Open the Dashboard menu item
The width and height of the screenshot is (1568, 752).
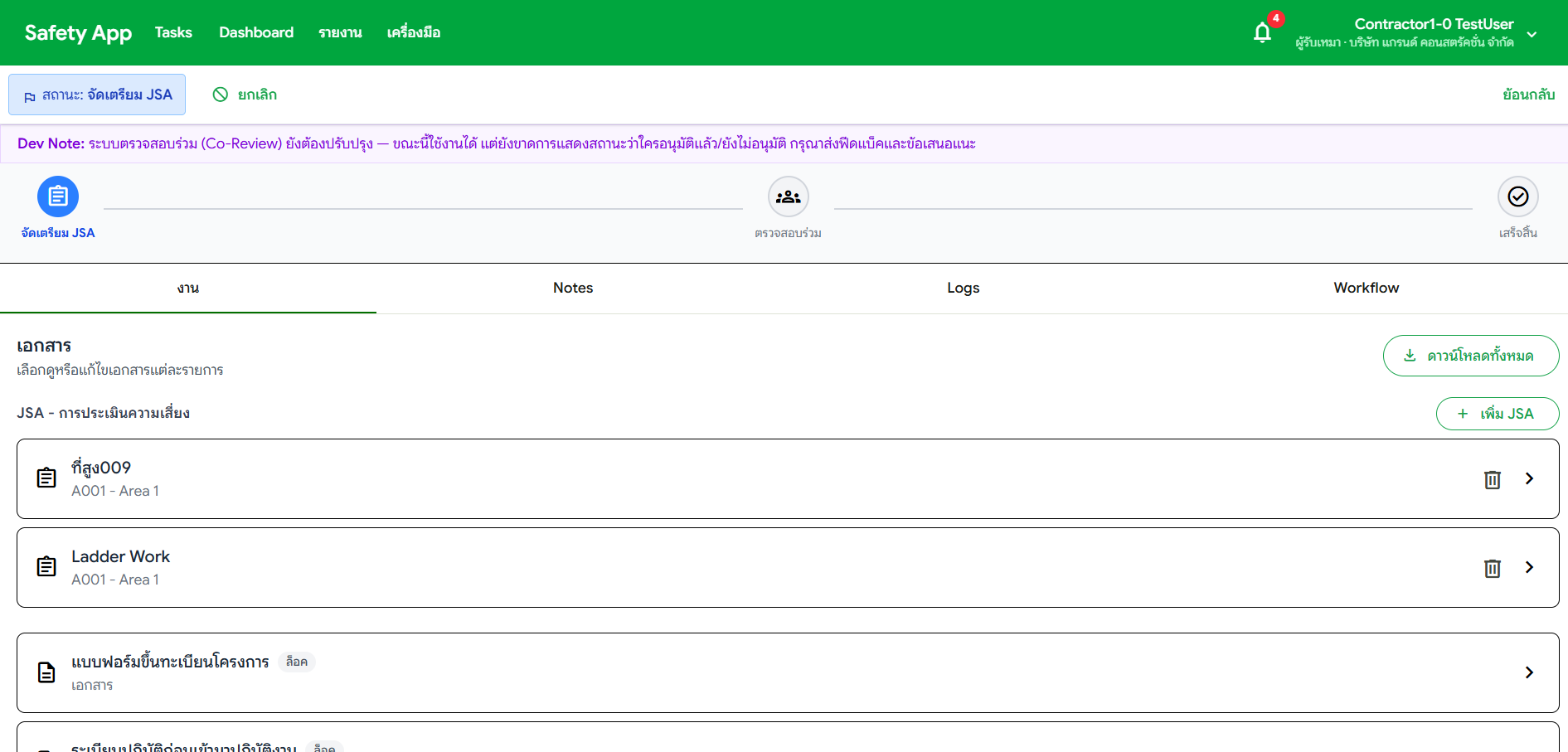click(x=255, y=32)
